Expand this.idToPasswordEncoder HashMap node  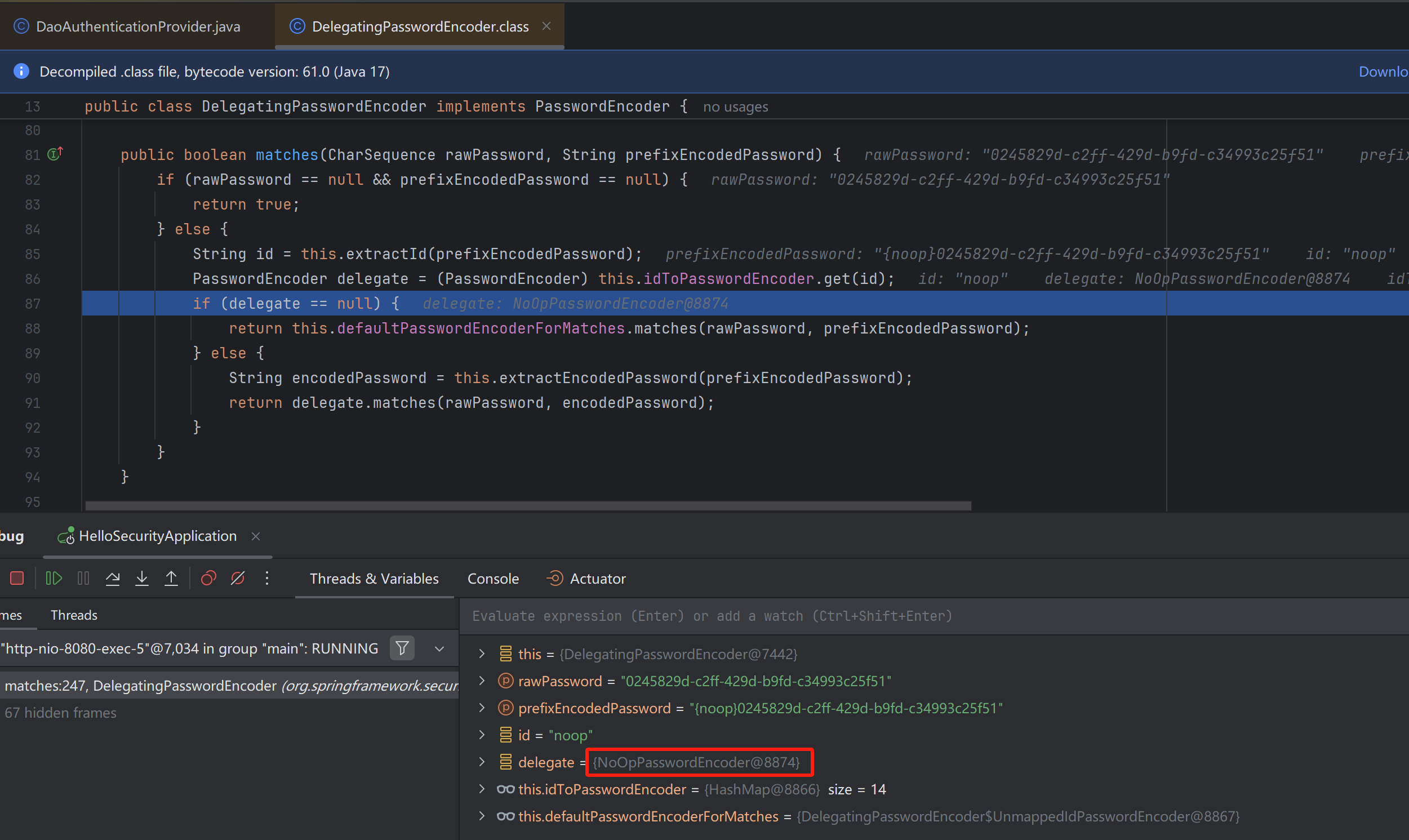pos(482,789)
